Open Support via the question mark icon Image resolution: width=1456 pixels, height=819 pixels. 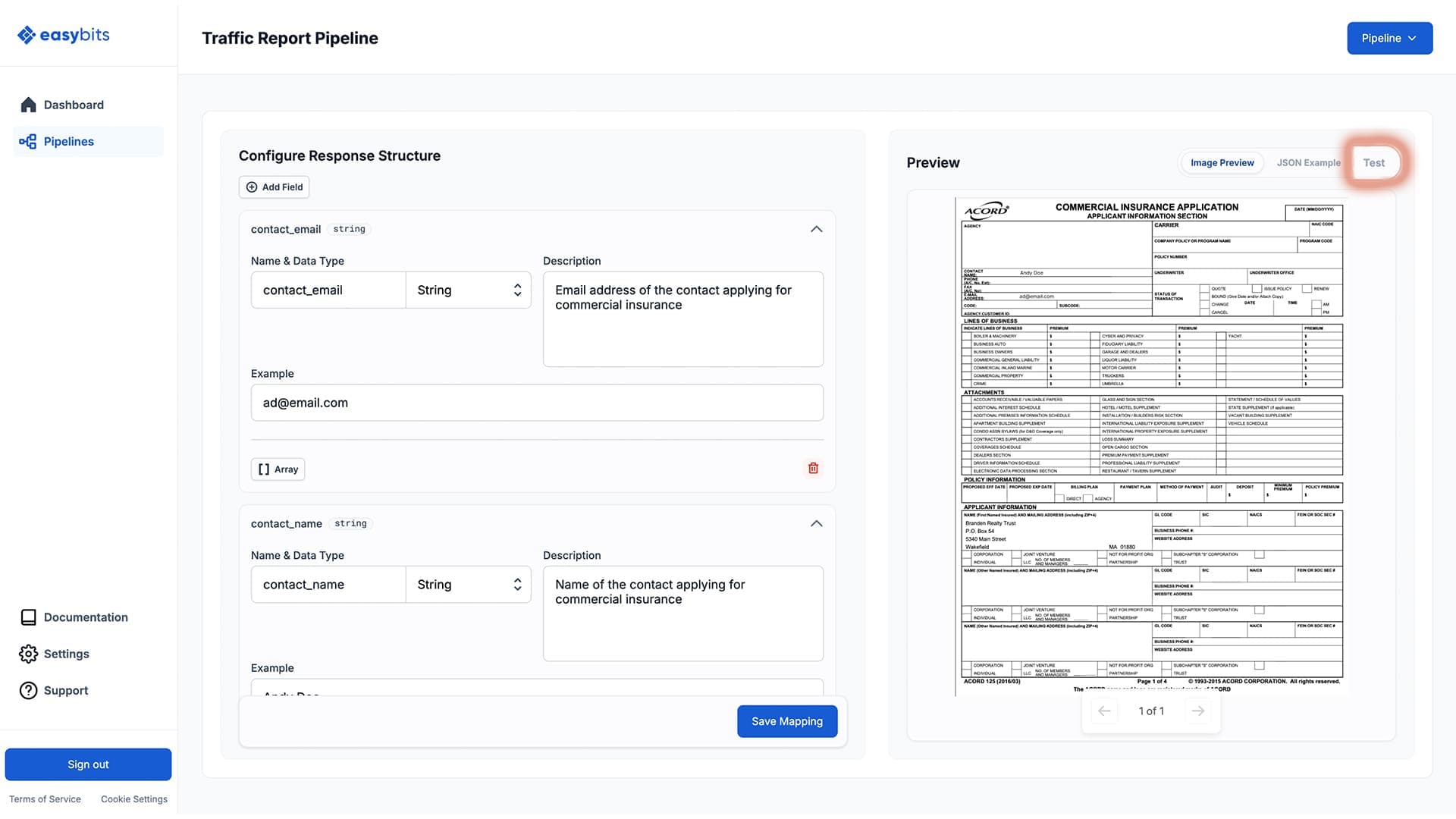tap(64, 690)
